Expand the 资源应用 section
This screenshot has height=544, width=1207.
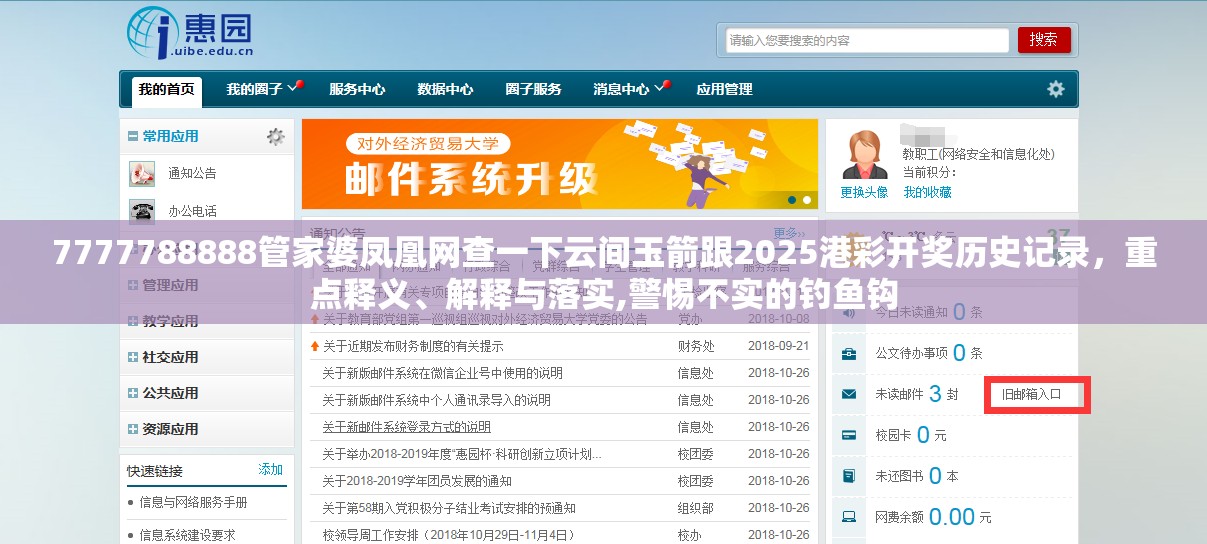[x=133, y=429]
